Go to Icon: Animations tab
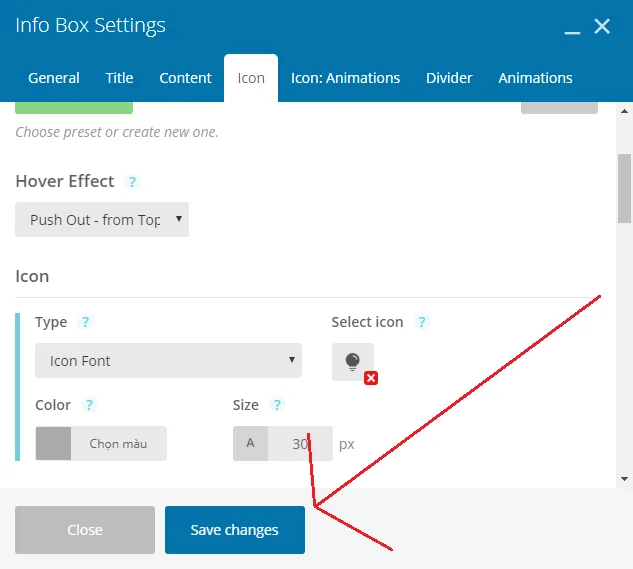633x569 pixels. pyautogui.click(x=346, y=78)
